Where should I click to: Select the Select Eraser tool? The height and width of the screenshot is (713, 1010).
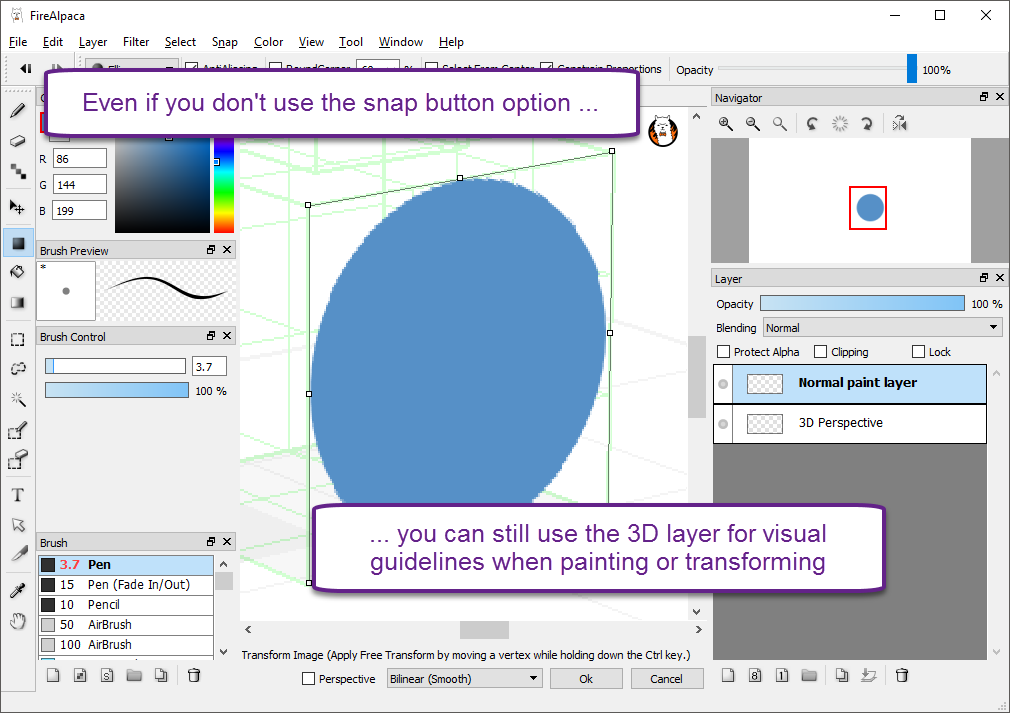click(18, 460)
